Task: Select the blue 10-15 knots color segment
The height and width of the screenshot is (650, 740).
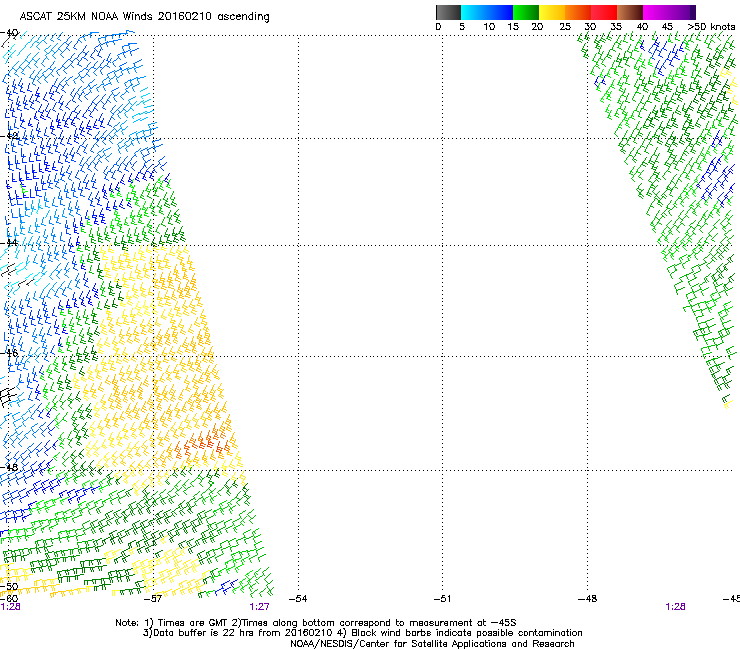Action: point(500,12)
